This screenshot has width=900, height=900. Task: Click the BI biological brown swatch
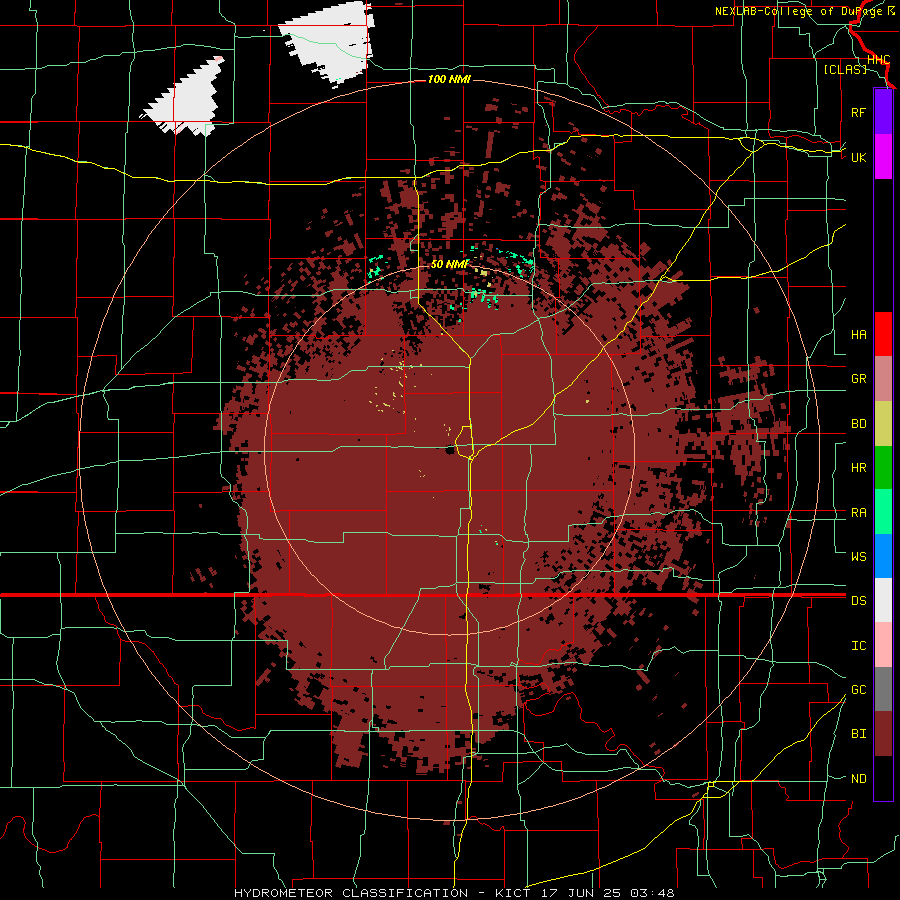coord(883,734)
